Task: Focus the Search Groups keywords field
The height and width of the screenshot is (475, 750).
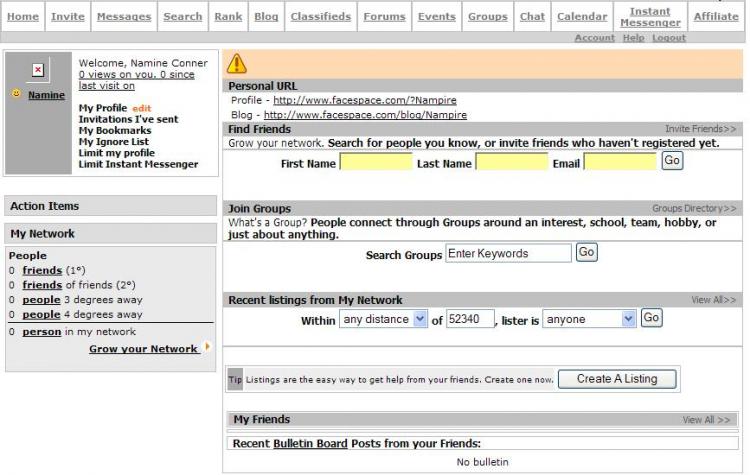Action: [x=508, y=254]
